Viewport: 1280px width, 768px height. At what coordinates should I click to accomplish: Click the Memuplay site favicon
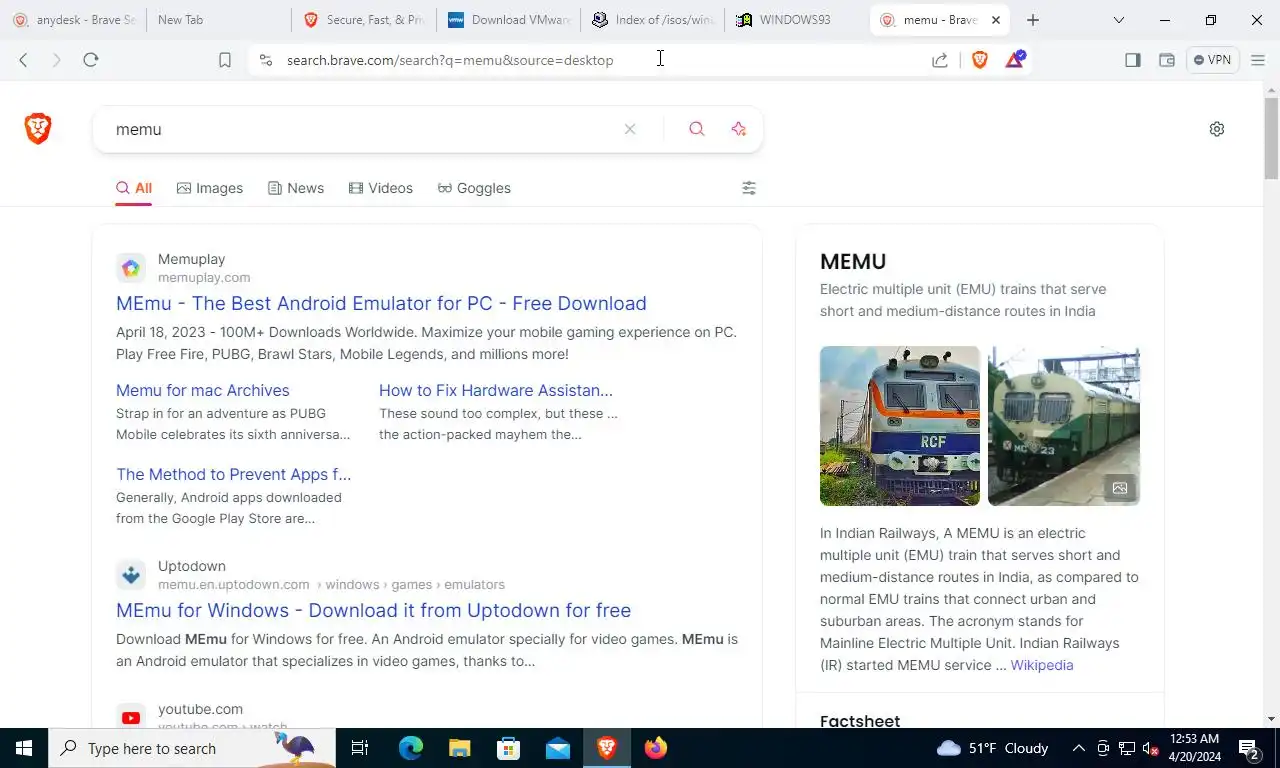[x=131, y=268]
